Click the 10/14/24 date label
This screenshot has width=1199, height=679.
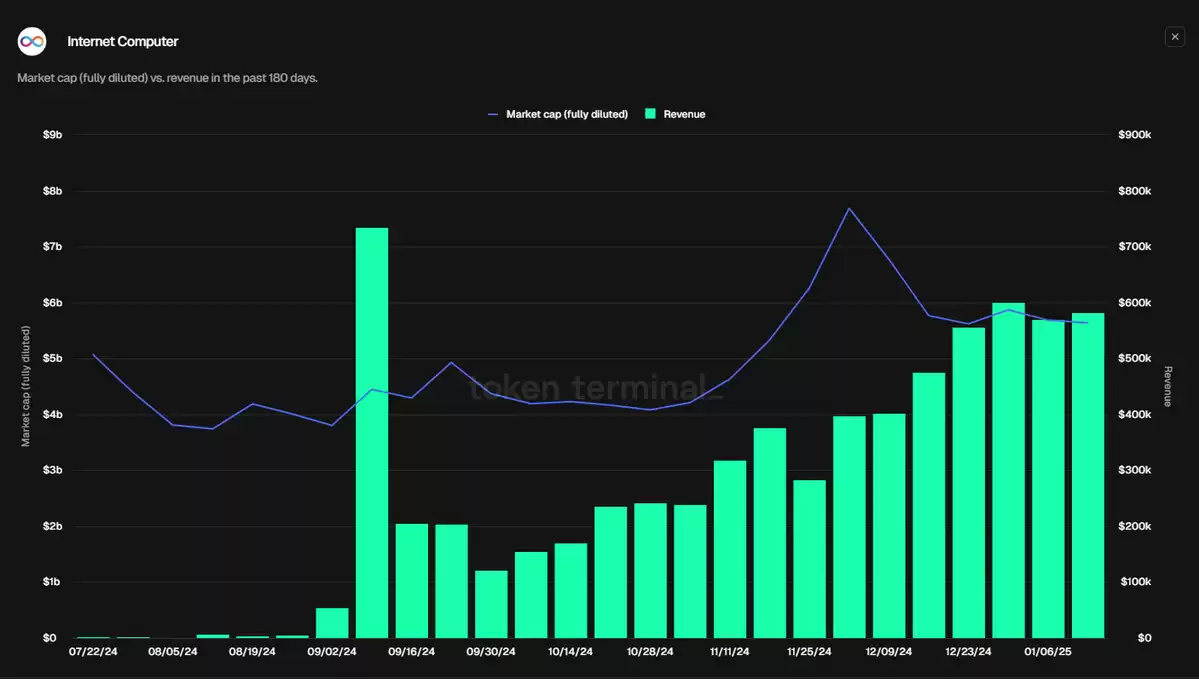tap(570, 651)
